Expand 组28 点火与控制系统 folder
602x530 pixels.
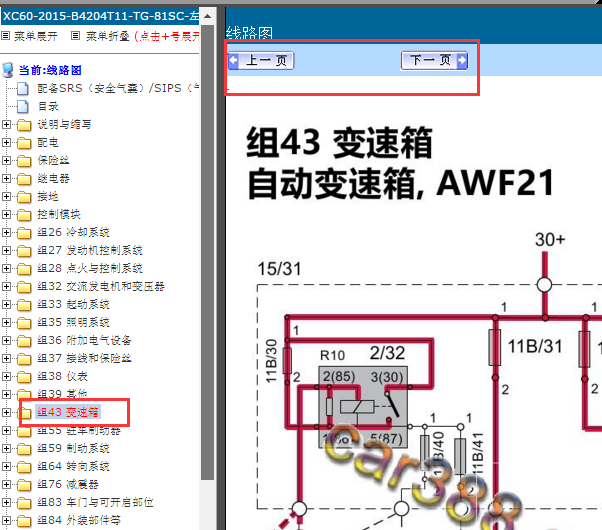tap(6, 268)
